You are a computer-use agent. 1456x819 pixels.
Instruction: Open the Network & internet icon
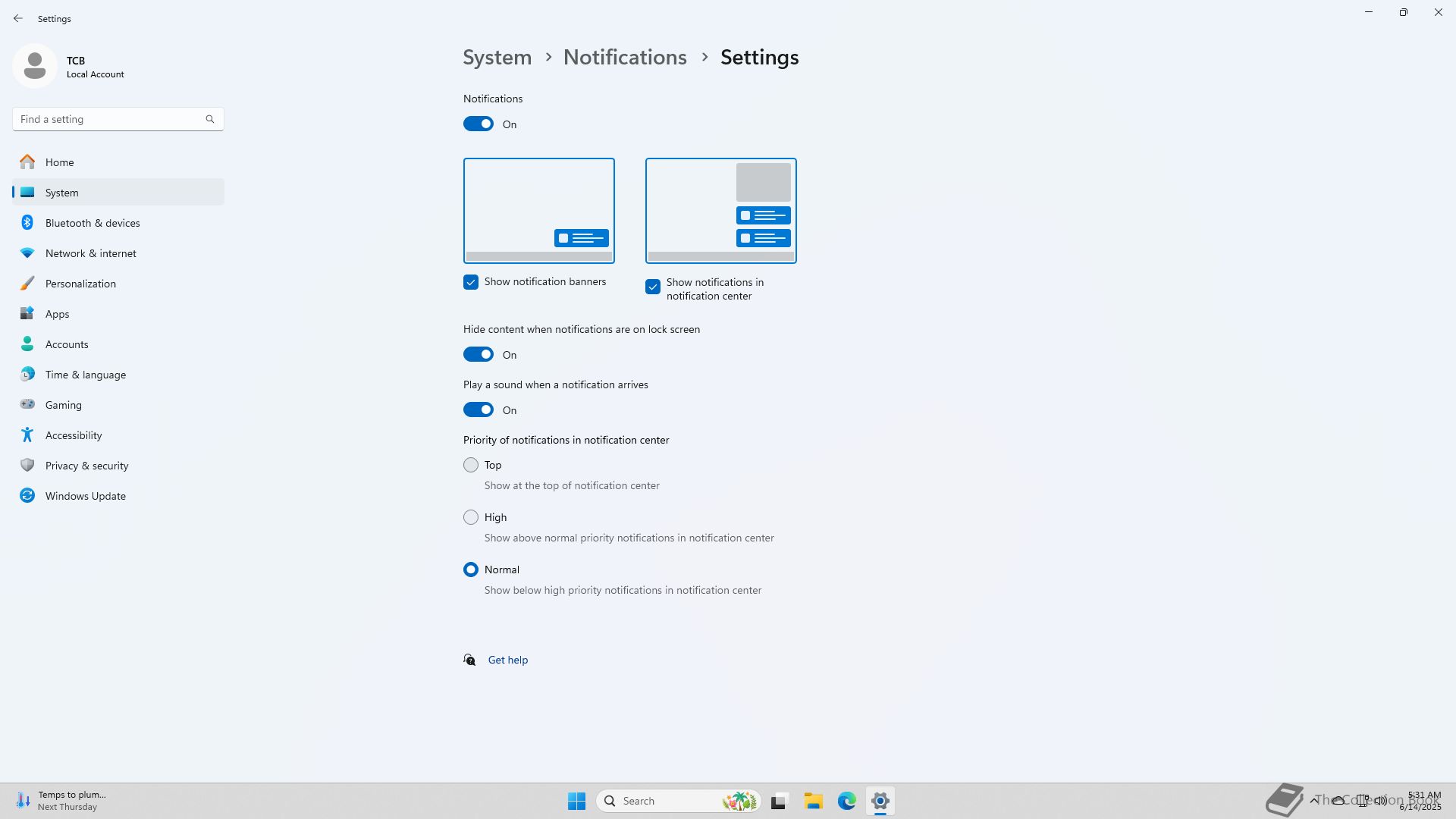click(27, 253)
